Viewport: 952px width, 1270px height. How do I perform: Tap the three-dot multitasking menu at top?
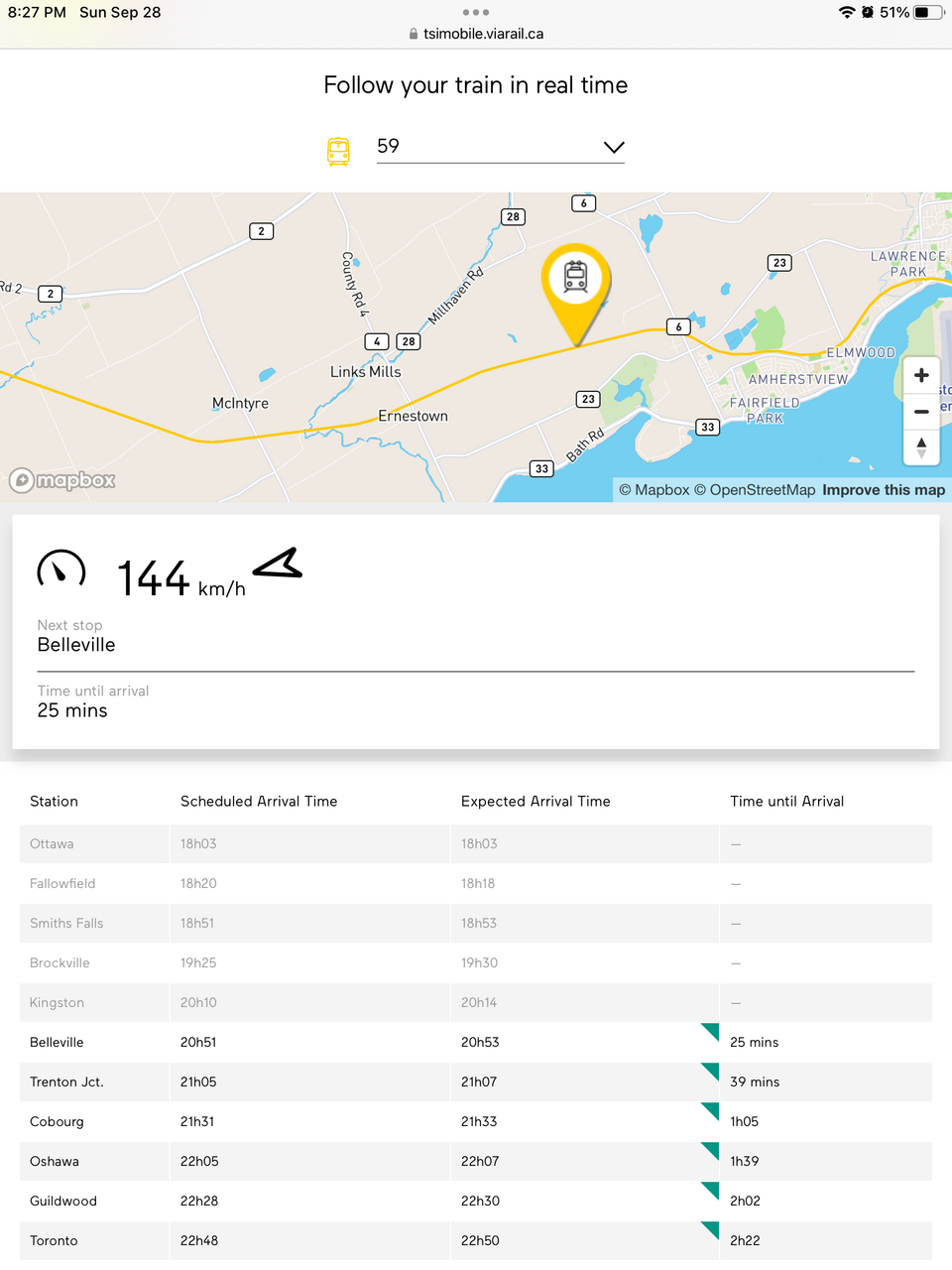476,12
